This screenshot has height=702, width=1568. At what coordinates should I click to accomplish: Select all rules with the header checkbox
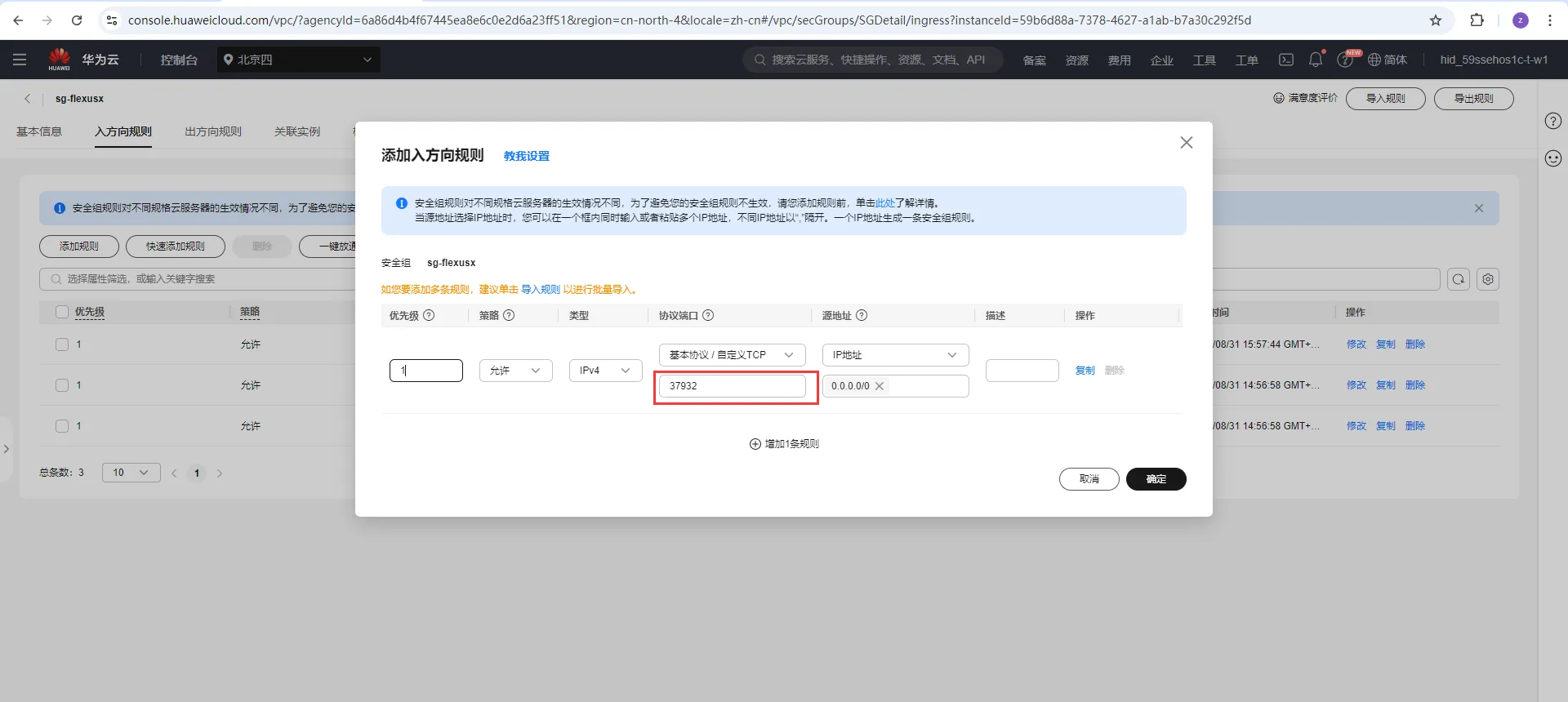click(x=62, y=312)
